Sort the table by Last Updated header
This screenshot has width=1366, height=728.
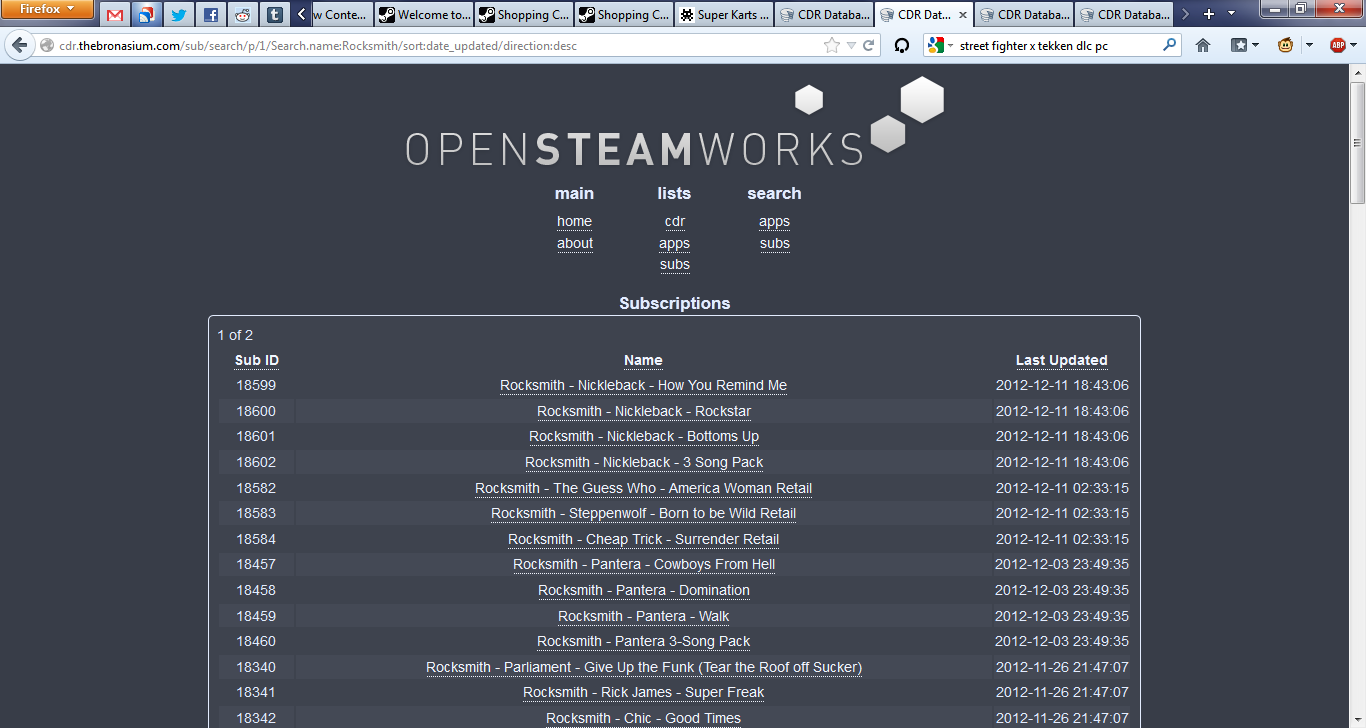pos(1062,361)
